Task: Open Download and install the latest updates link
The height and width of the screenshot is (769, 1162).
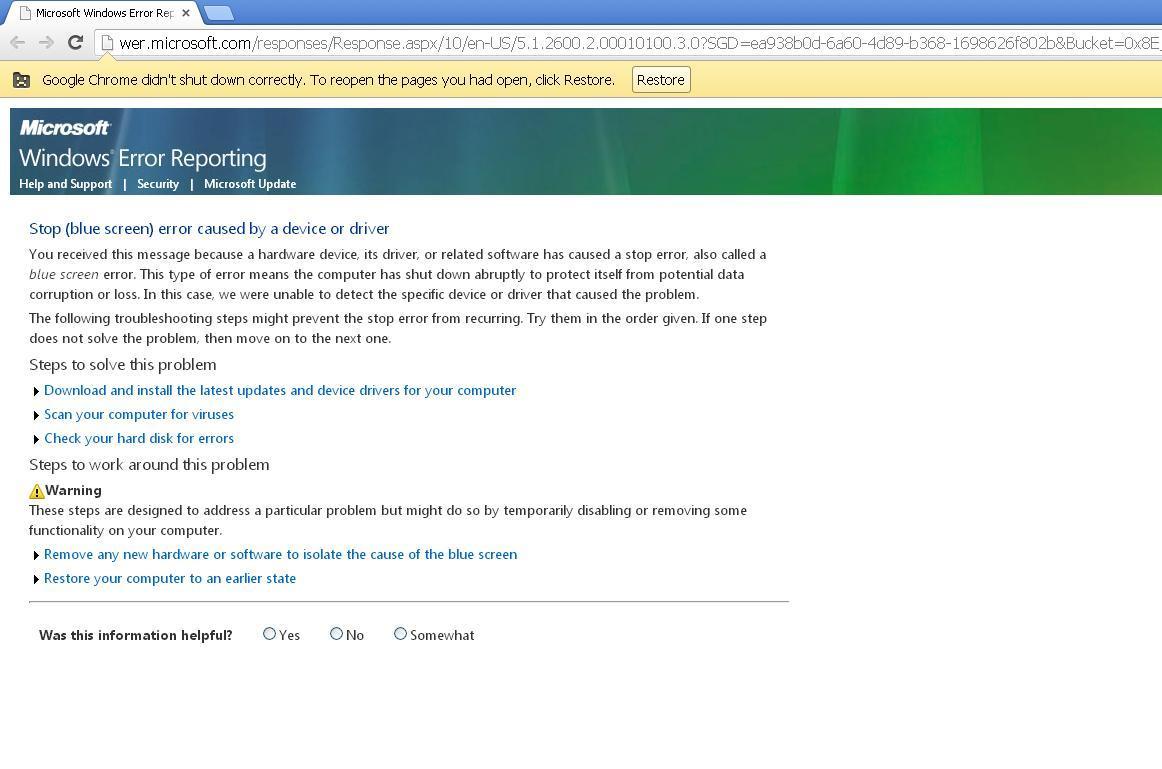Action: click(x=280, y=390)
